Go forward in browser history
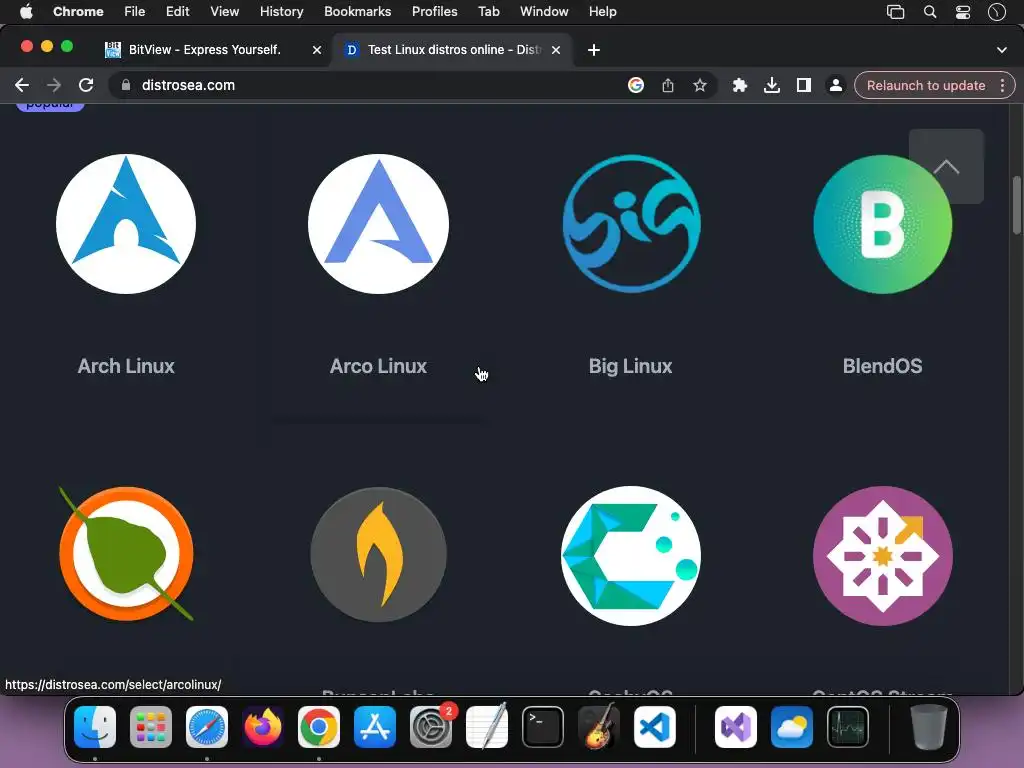This screenshot has height=768, width=1024. tap(54, 85)
